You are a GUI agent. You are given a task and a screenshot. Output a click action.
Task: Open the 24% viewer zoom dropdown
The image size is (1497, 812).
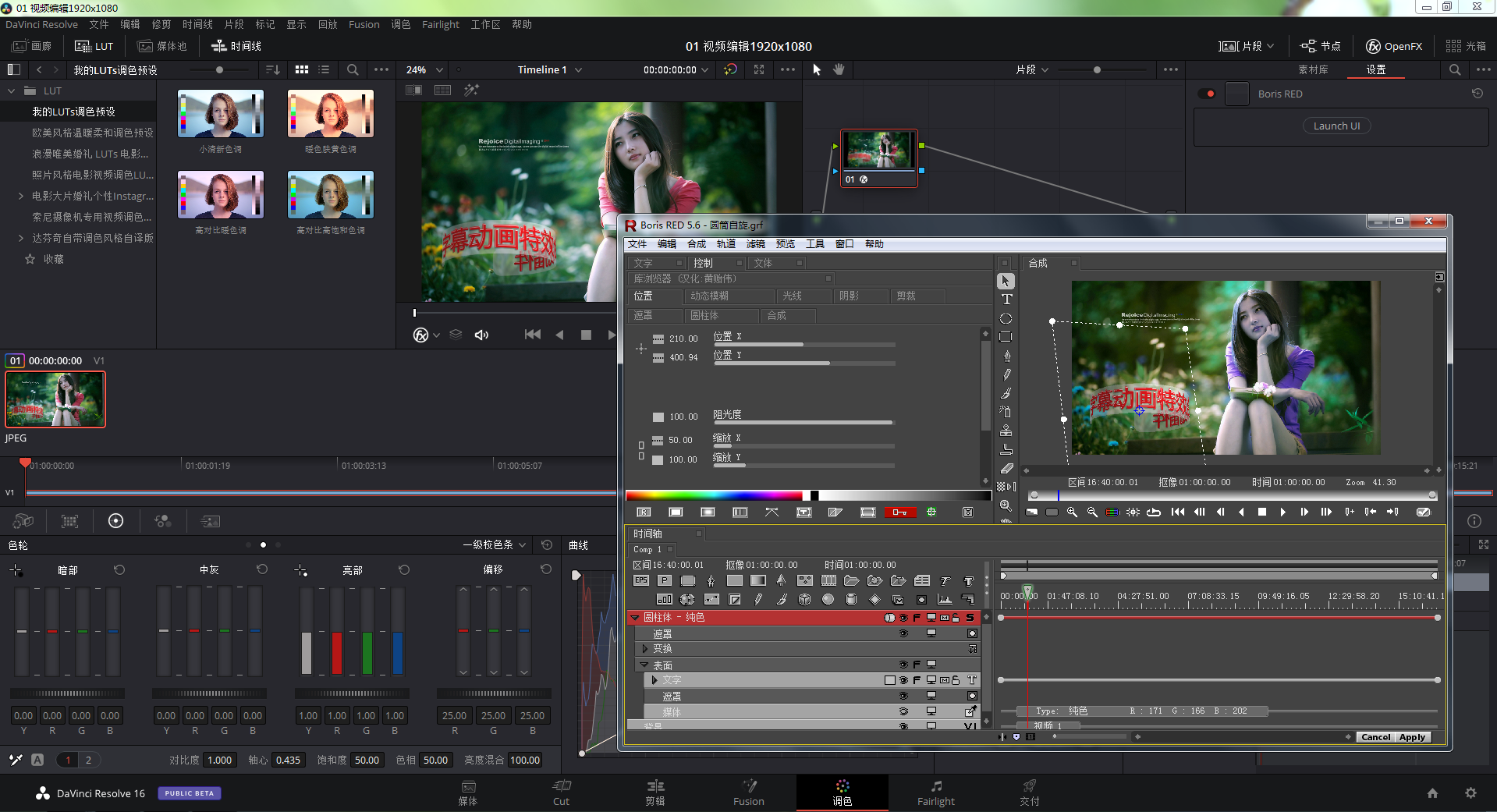(x=424, y=69)
